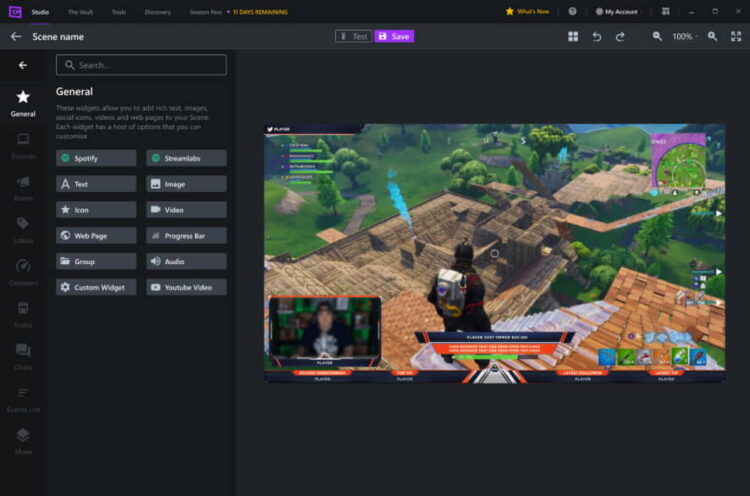Open the Sources sidebar category
Screen dimensions: 750x496
[x=23, y=146]
